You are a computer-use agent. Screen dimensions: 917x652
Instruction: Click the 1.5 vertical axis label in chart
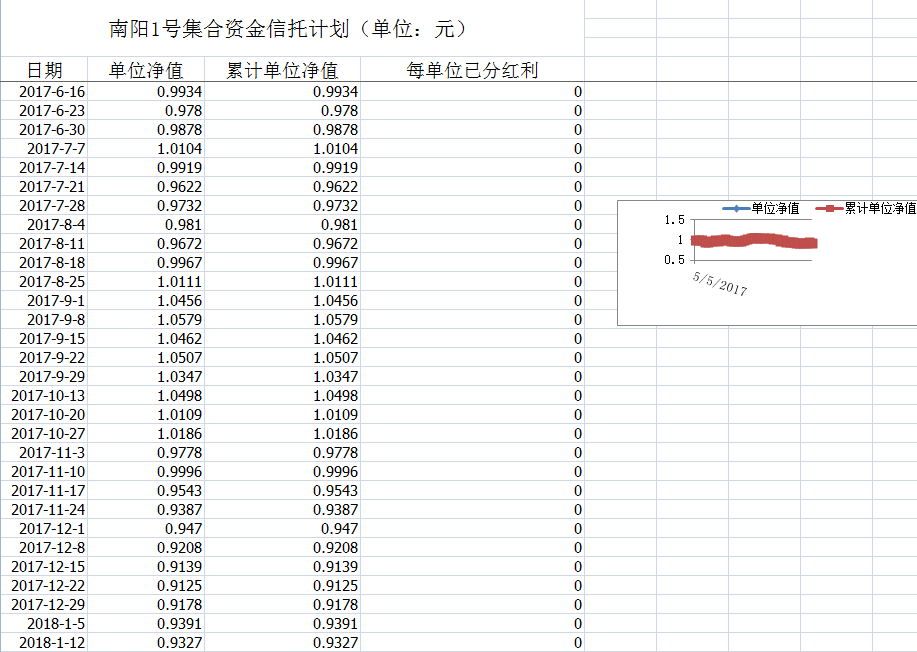click(x=674, y=221)
